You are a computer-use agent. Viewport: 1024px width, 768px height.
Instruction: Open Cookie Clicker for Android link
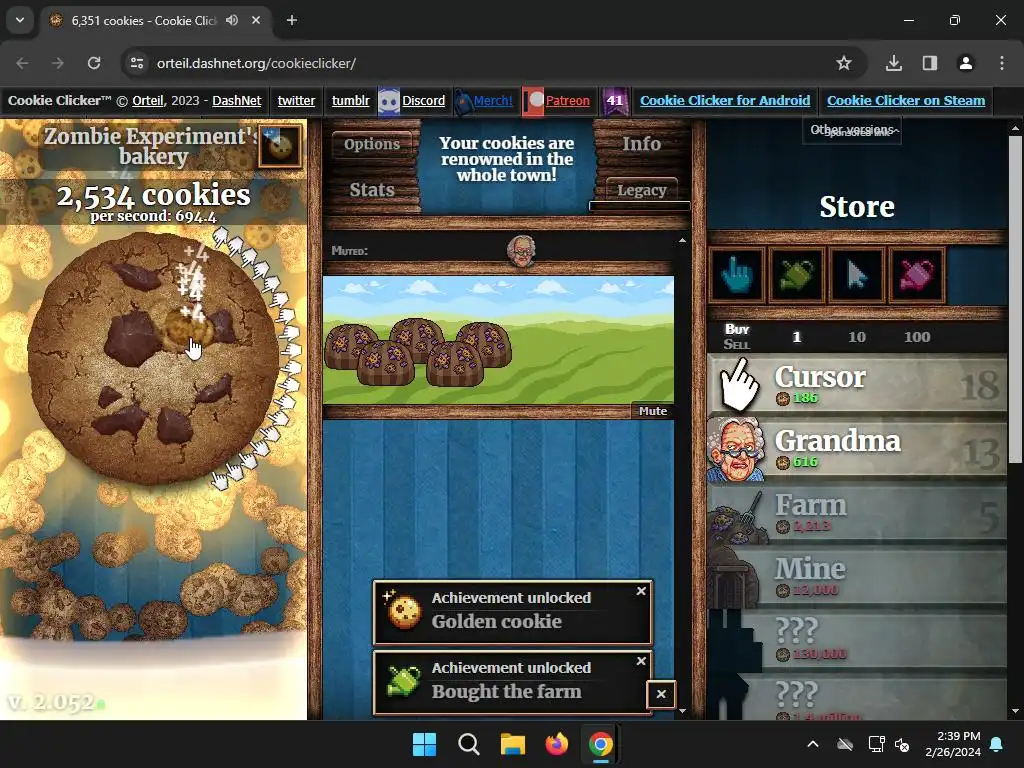[x=725, y=101]
